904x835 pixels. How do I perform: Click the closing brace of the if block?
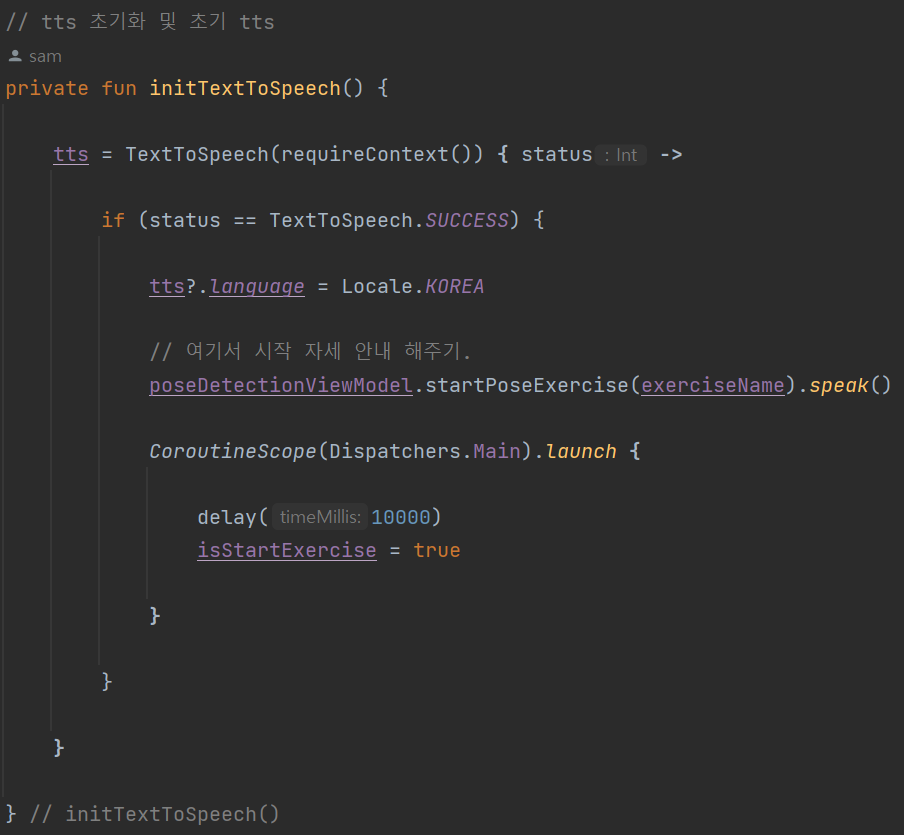click(x=107, y=682)
